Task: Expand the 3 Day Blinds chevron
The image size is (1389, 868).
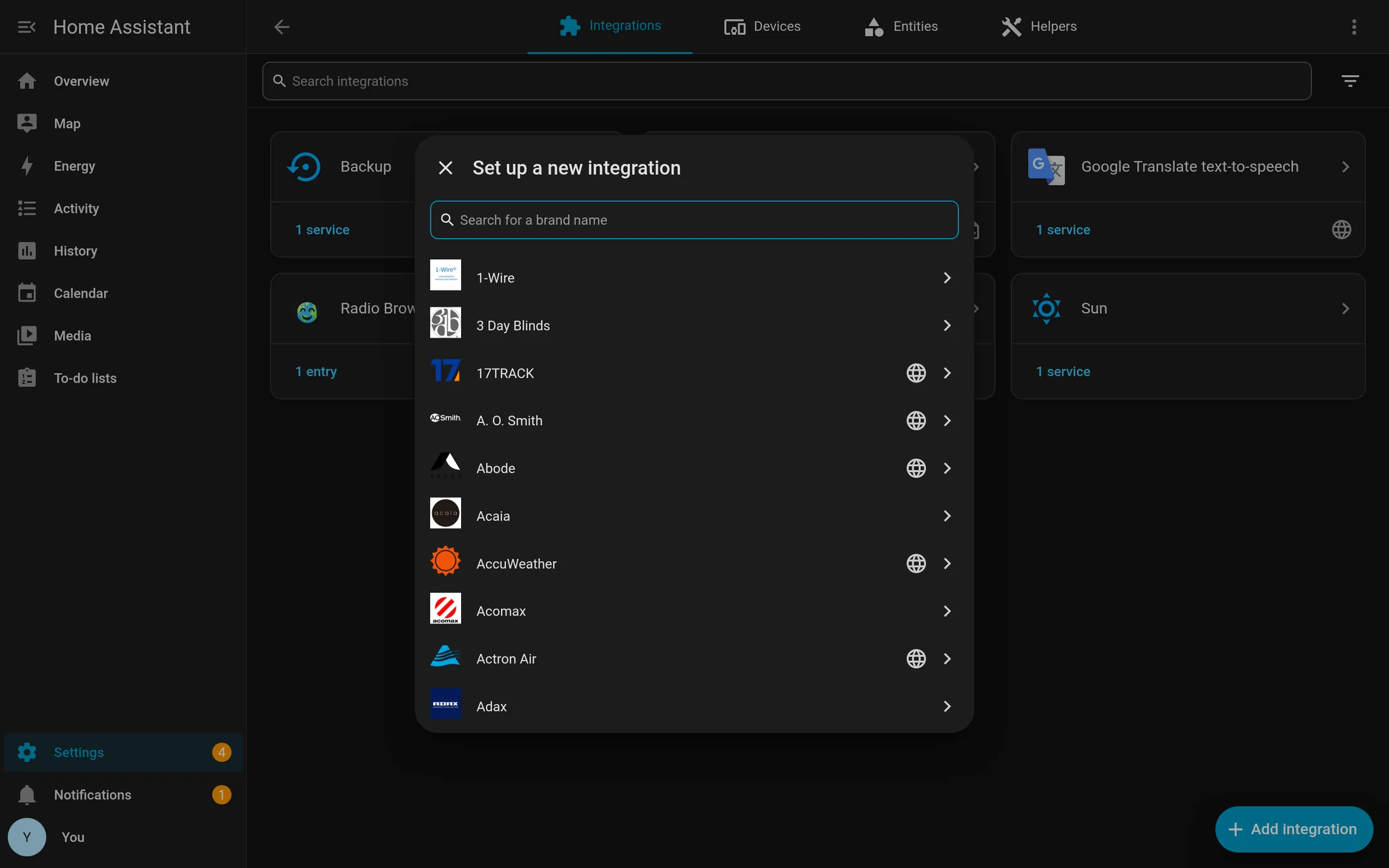Action: tap(947, 325)
